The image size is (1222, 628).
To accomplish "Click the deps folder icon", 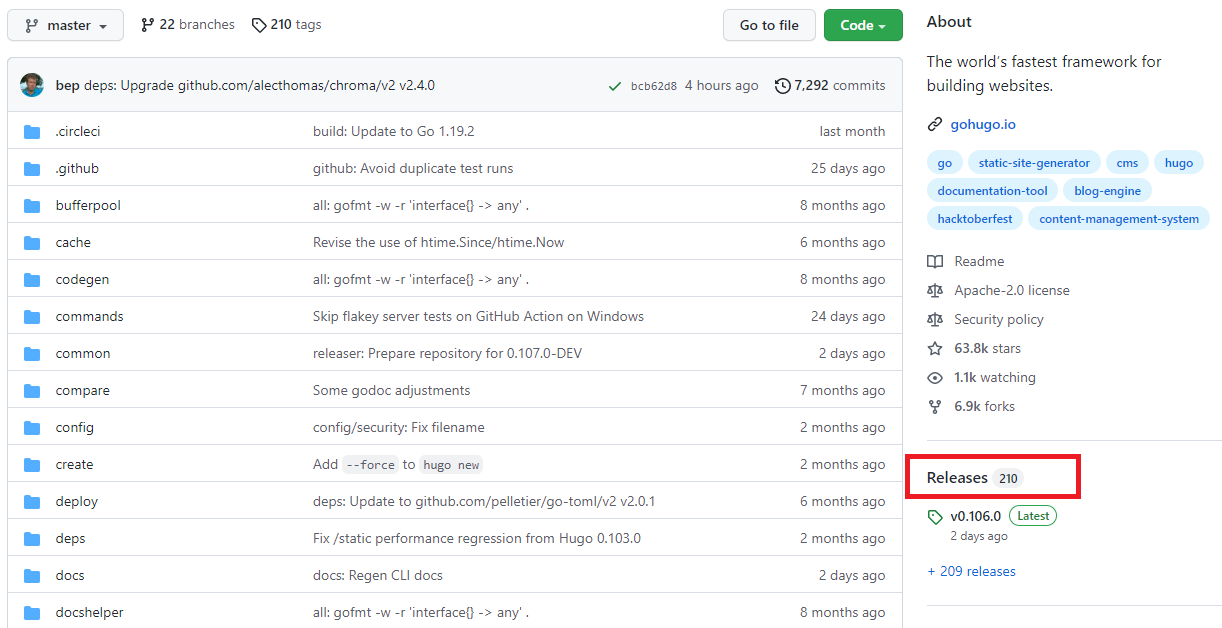I will (32, 538).
